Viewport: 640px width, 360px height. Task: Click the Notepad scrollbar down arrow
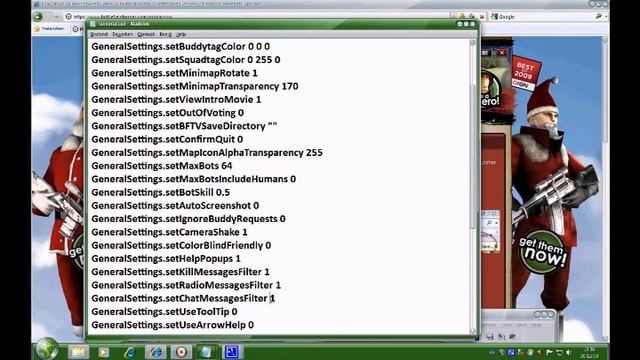click(x=473, y=331)
